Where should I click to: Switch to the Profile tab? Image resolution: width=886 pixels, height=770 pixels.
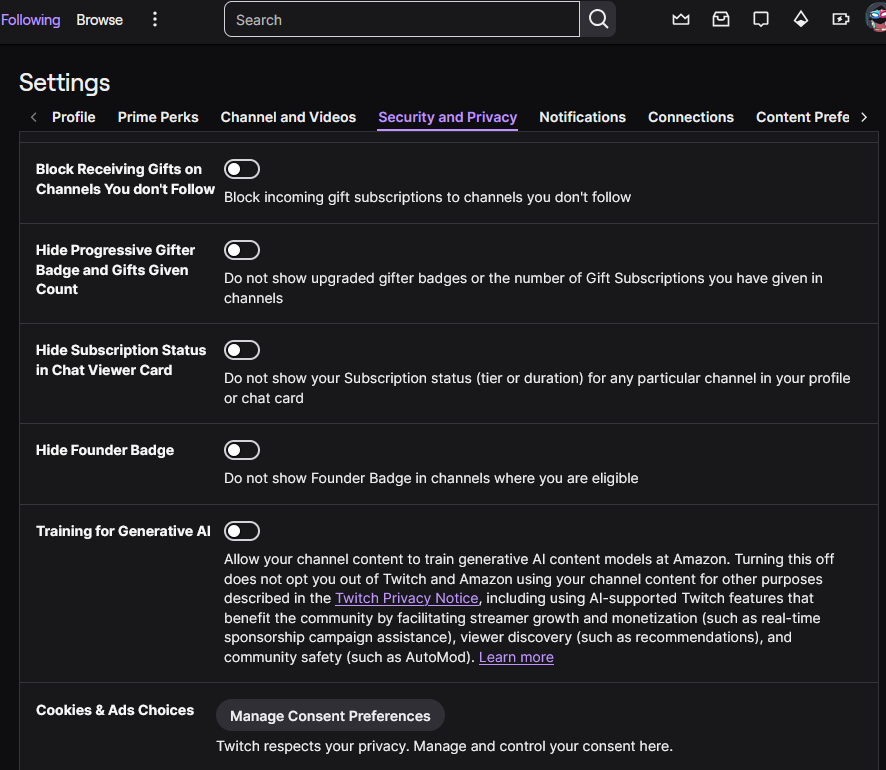[x=73, y=117]
